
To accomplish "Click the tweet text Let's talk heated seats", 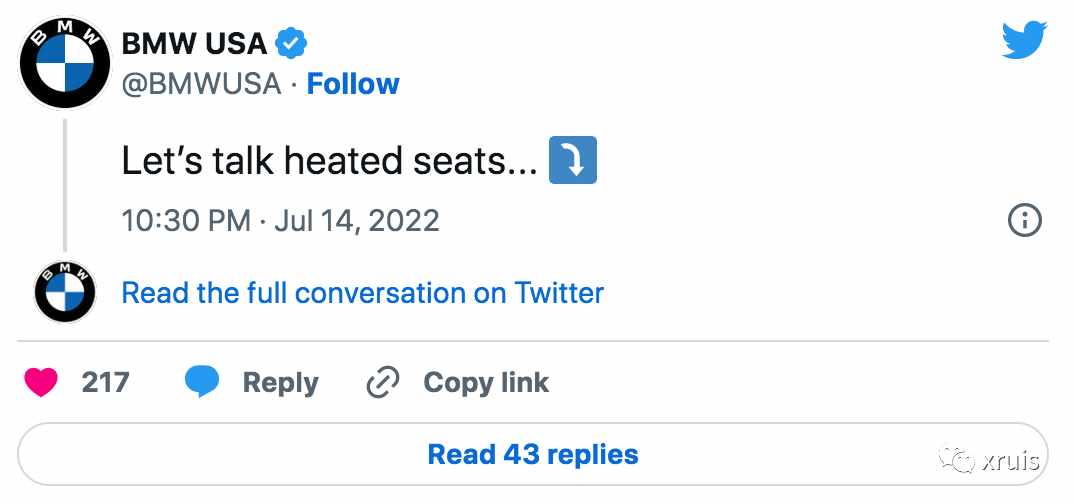I will [x=329, y=162].
